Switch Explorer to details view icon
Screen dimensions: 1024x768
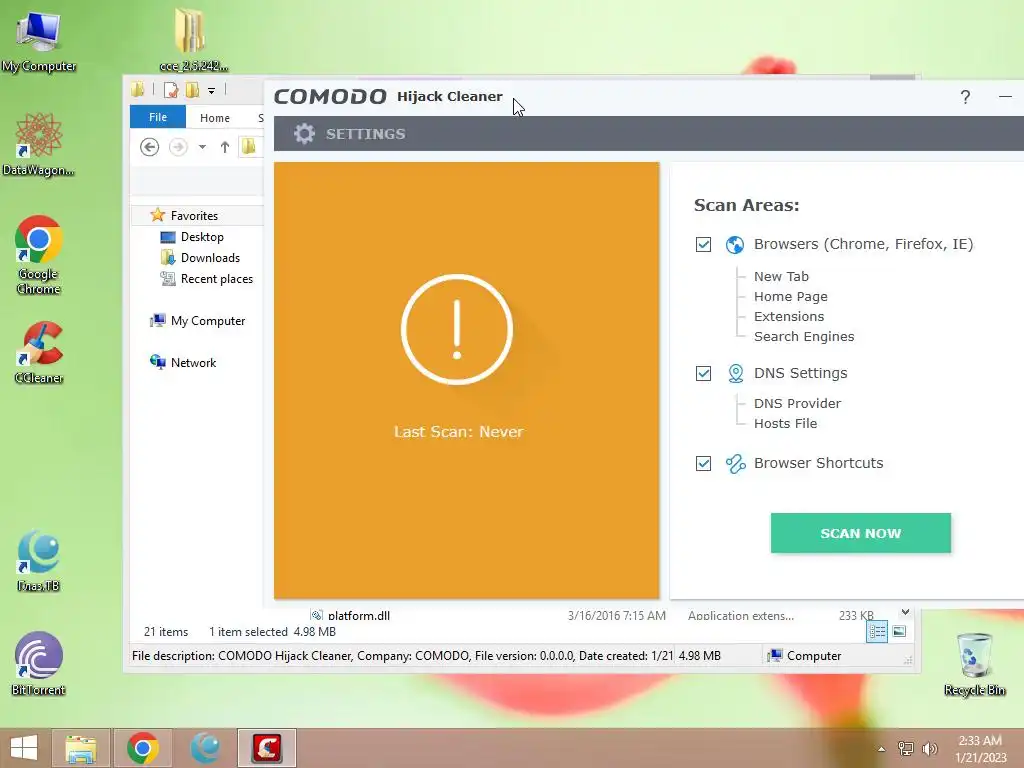pyautogui.click(x=877, y=632)
